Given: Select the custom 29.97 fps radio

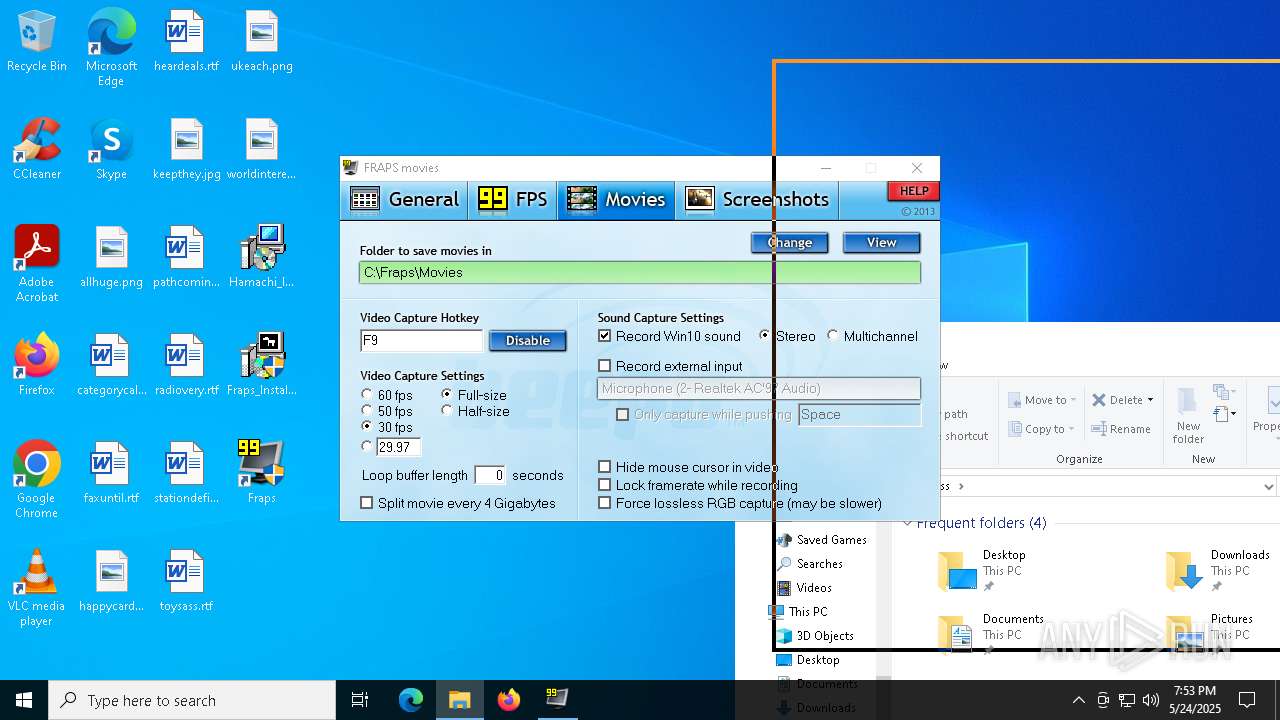Looking at the screenshot, I should (x=367, y=447).
